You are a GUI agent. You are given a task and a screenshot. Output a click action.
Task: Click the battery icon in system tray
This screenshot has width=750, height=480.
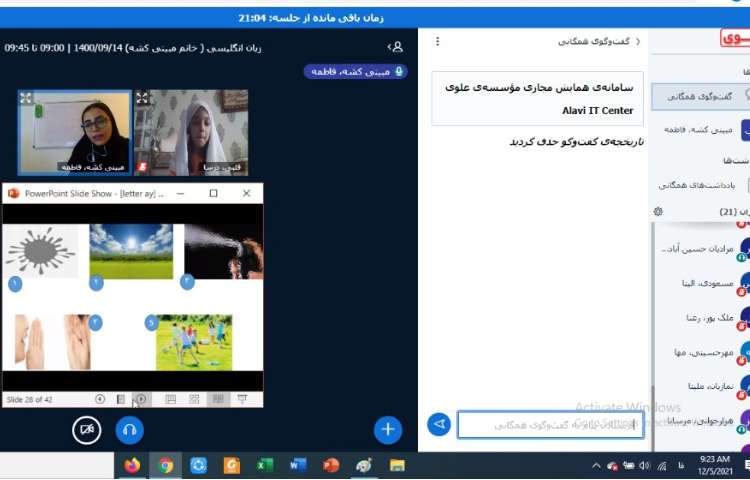[629, 466]
